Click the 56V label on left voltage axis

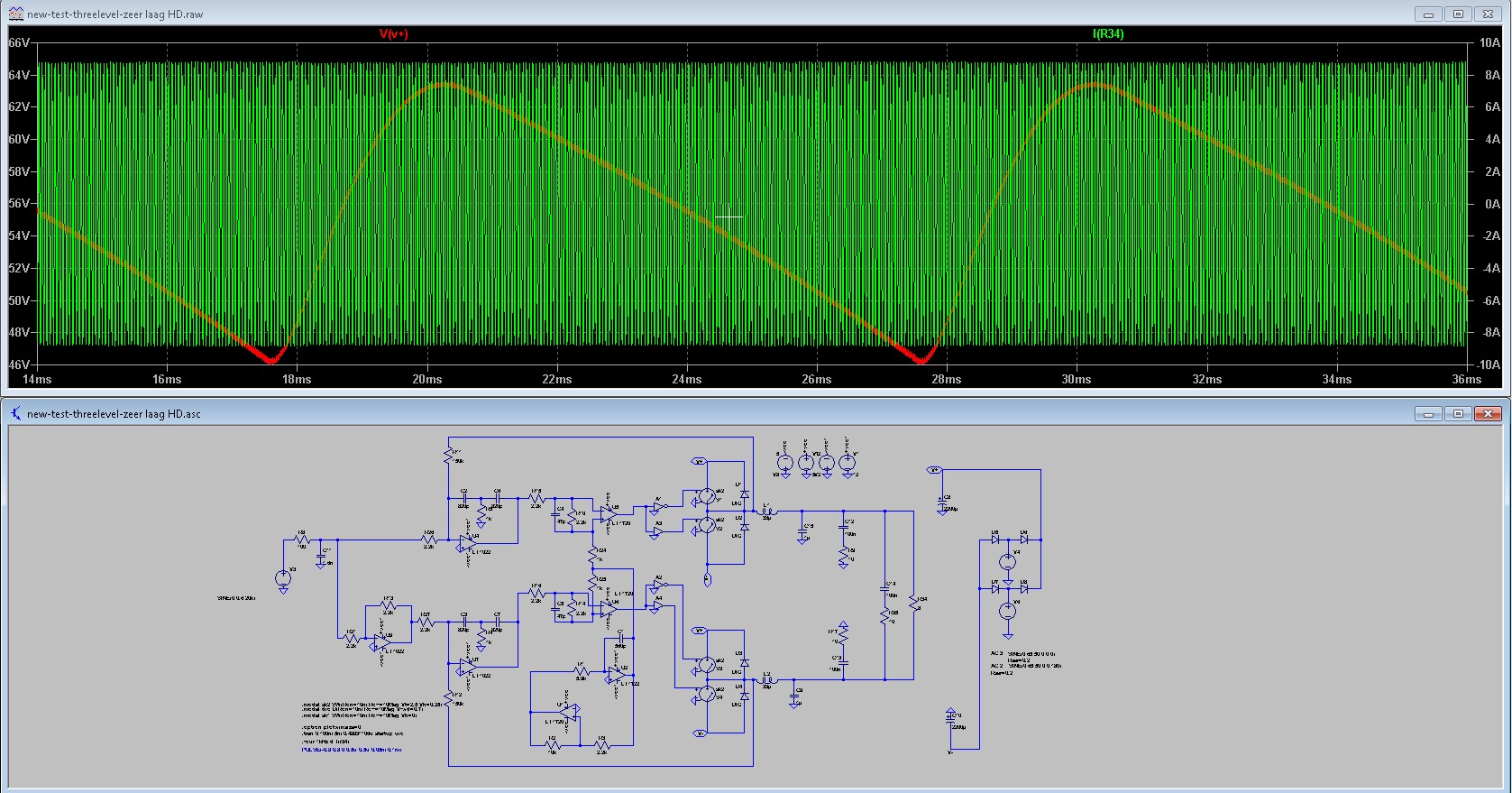click(19, 203)
